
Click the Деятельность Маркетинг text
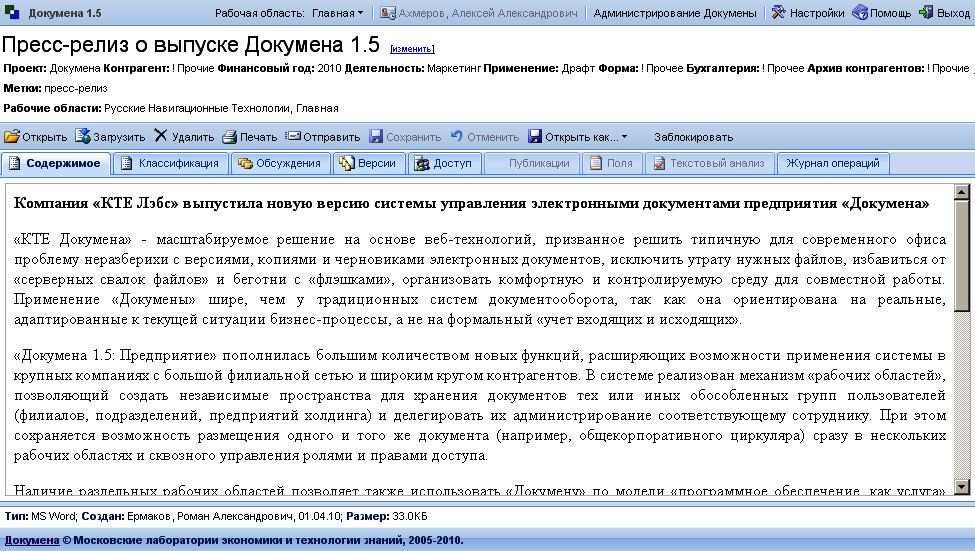tap(413, 68)
